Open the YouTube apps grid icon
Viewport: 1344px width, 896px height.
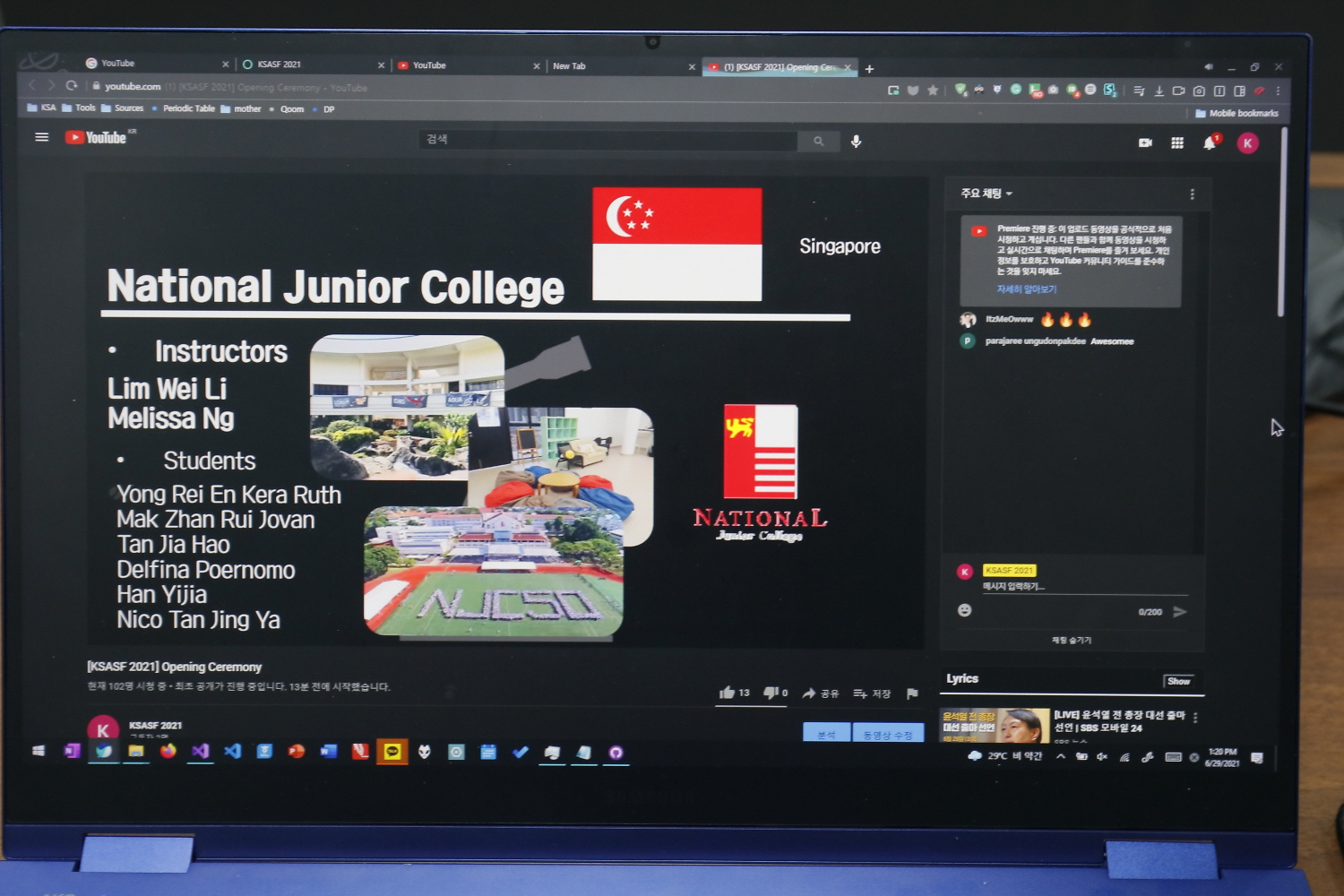click(1177, 143)
